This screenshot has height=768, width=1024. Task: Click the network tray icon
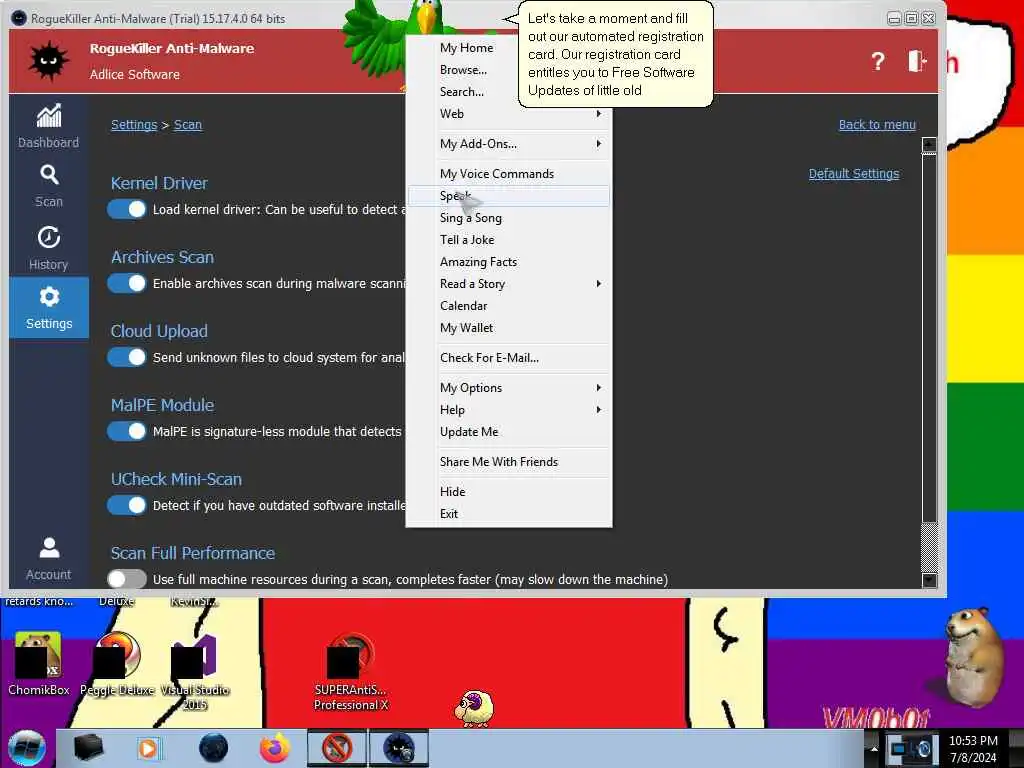click(x=899, y=748)
